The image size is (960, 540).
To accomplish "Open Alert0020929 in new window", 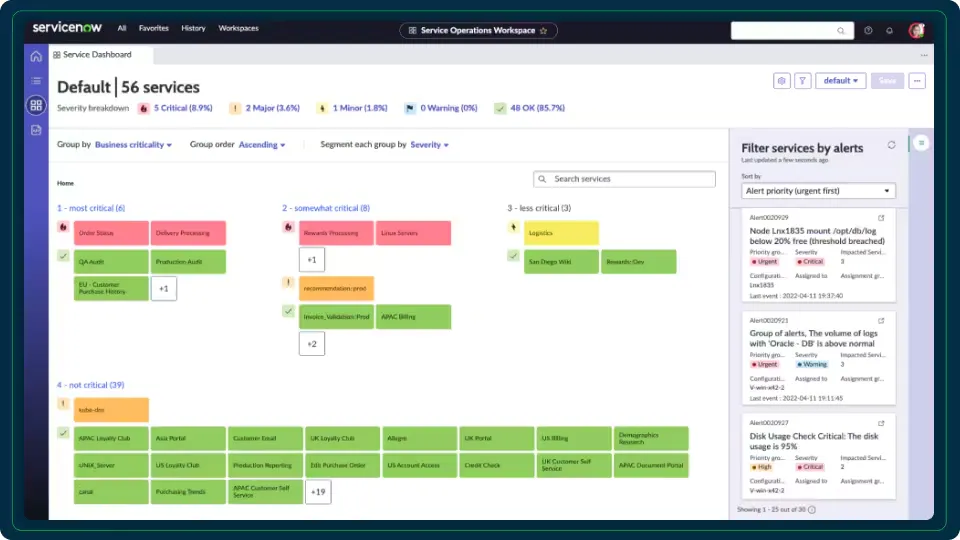I will (x=881, y=217).
